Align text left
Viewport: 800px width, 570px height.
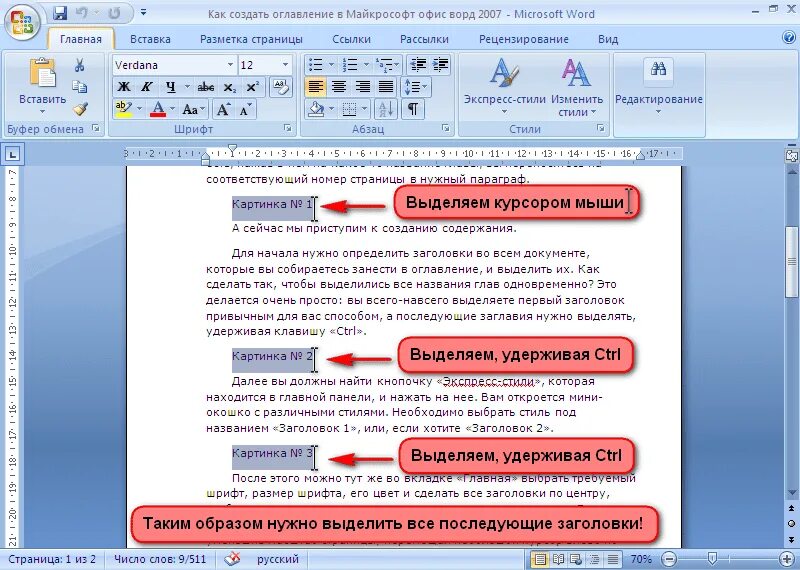pos(316,87)
